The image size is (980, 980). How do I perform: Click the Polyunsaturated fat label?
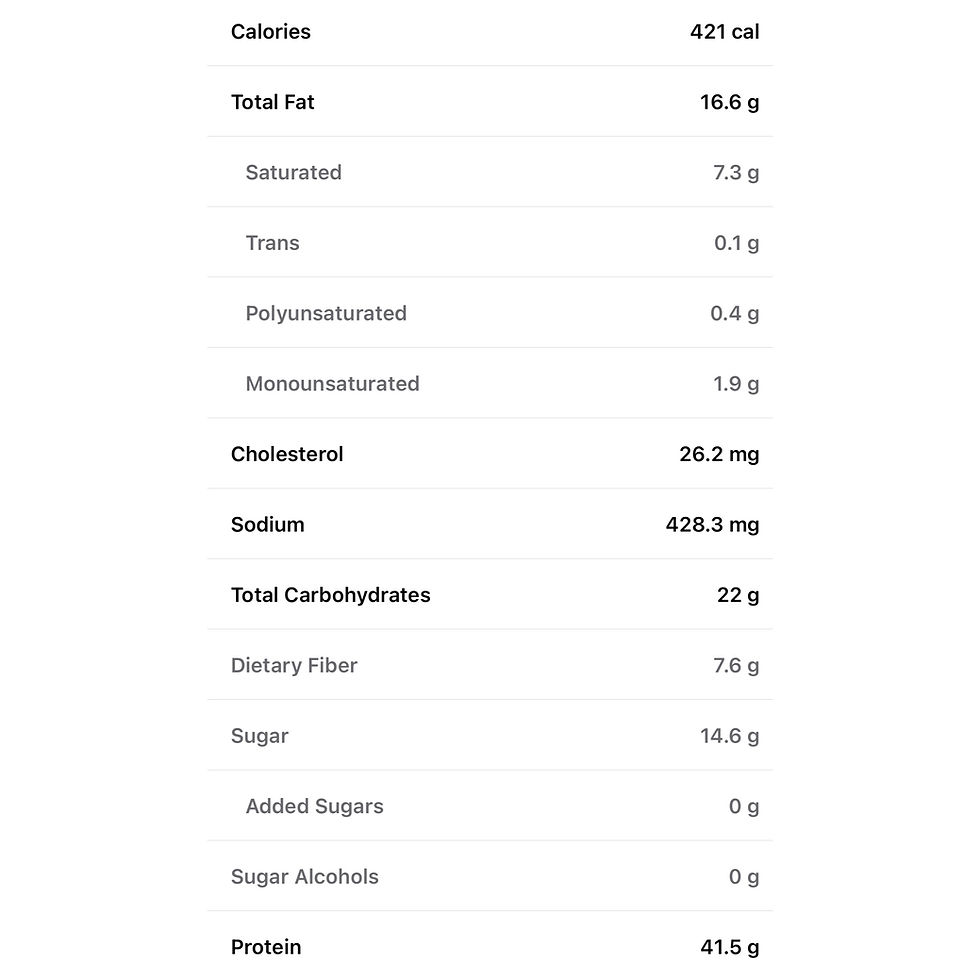pyautogui.click(x=326, y=313)
